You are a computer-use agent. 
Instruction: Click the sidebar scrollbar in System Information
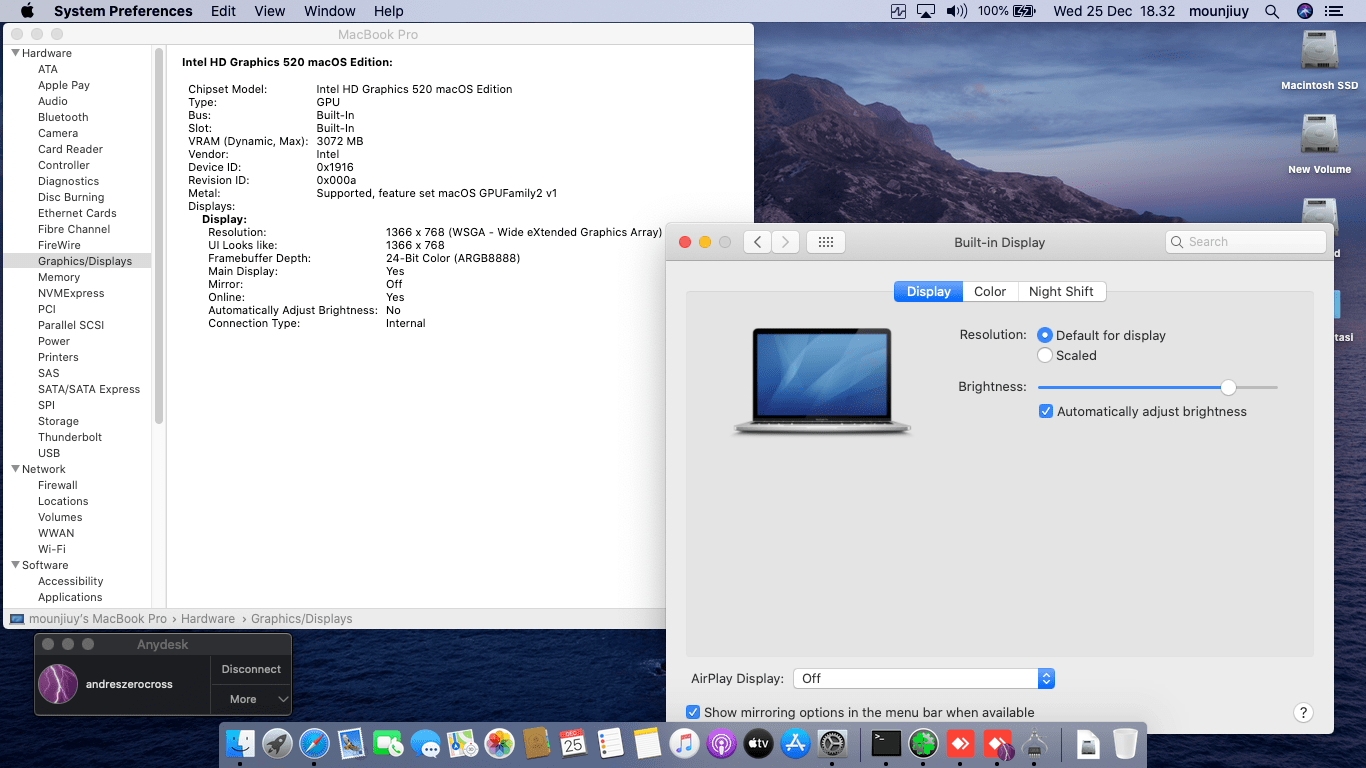(158, 237)
